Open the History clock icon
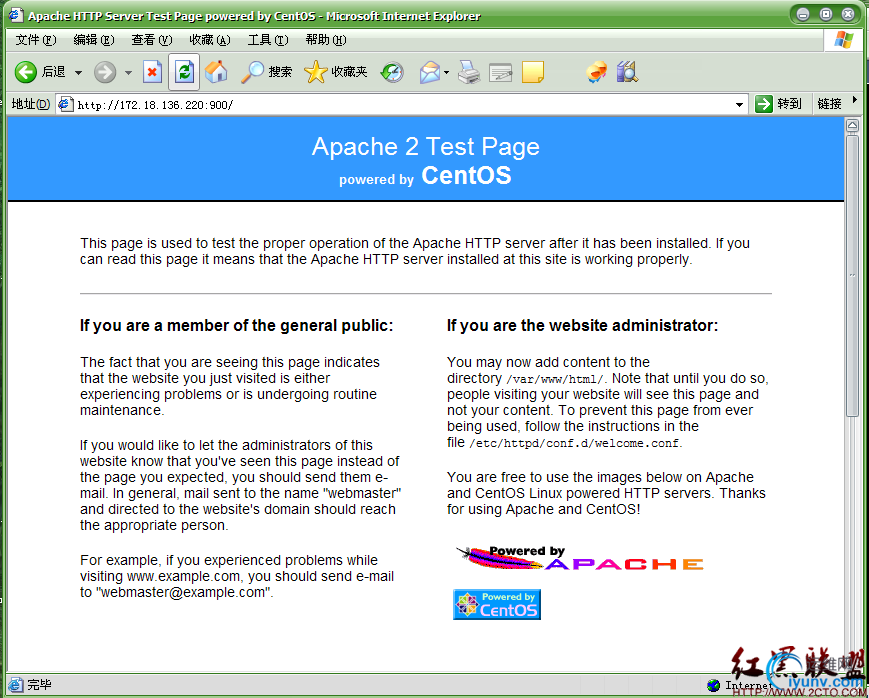This screenshot has height=698, width=869. (x=392, y=72)
